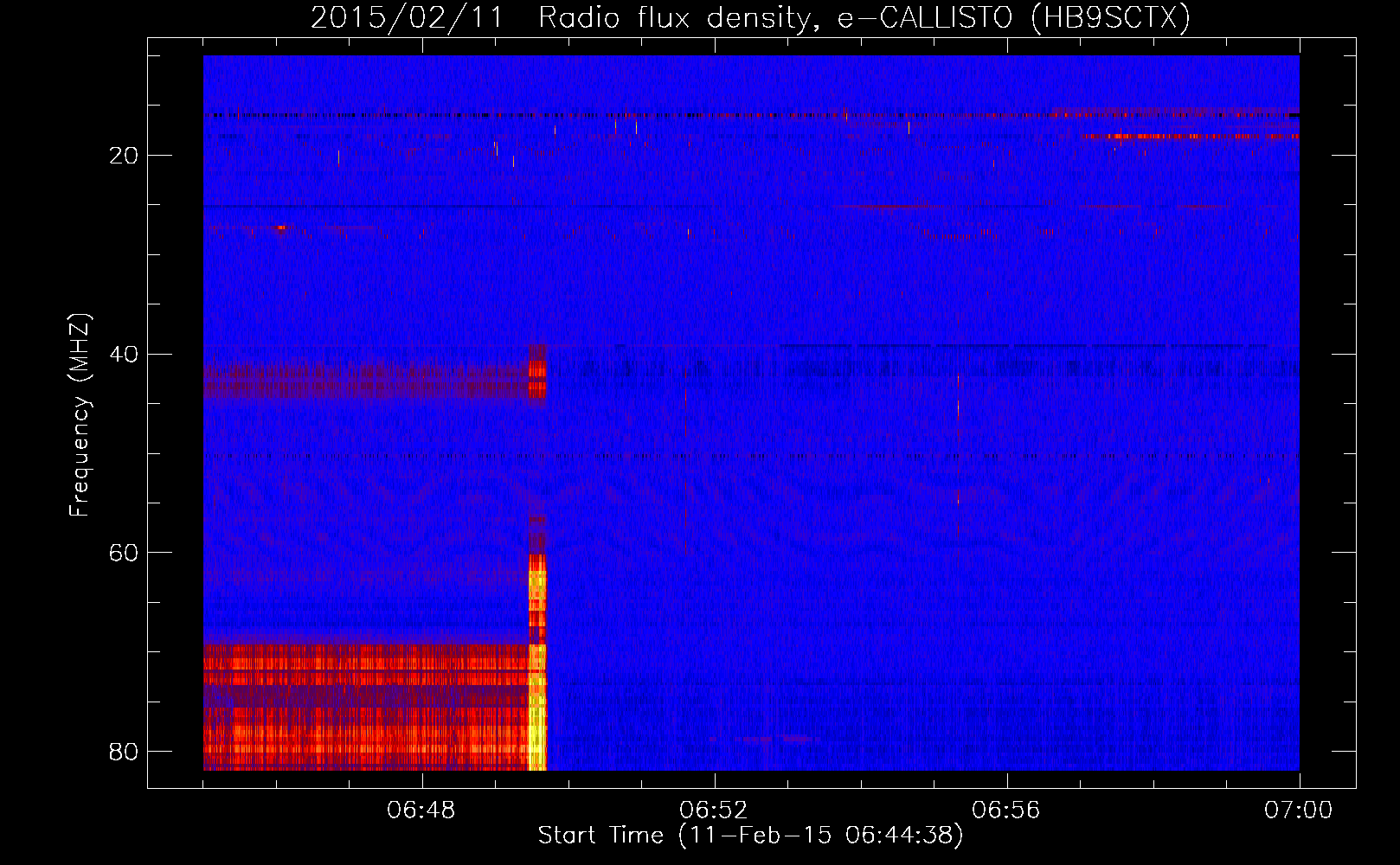1400x865 pixels.
Task: Click the red-orange noise block near 75 MHz
Action: point(363,692)
